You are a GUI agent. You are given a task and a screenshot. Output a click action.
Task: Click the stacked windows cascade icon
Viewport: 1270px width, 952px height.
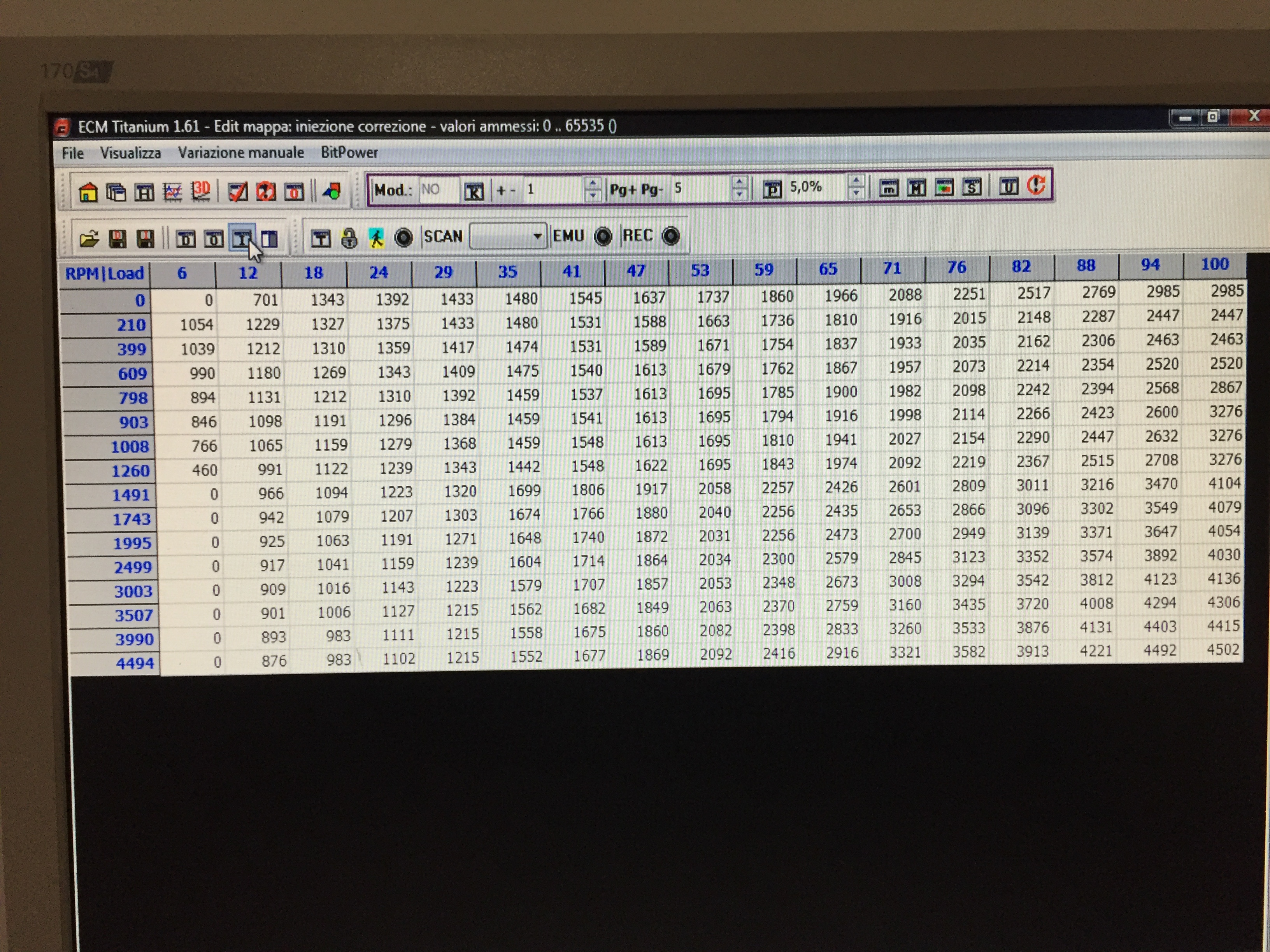tap(116, 192)
